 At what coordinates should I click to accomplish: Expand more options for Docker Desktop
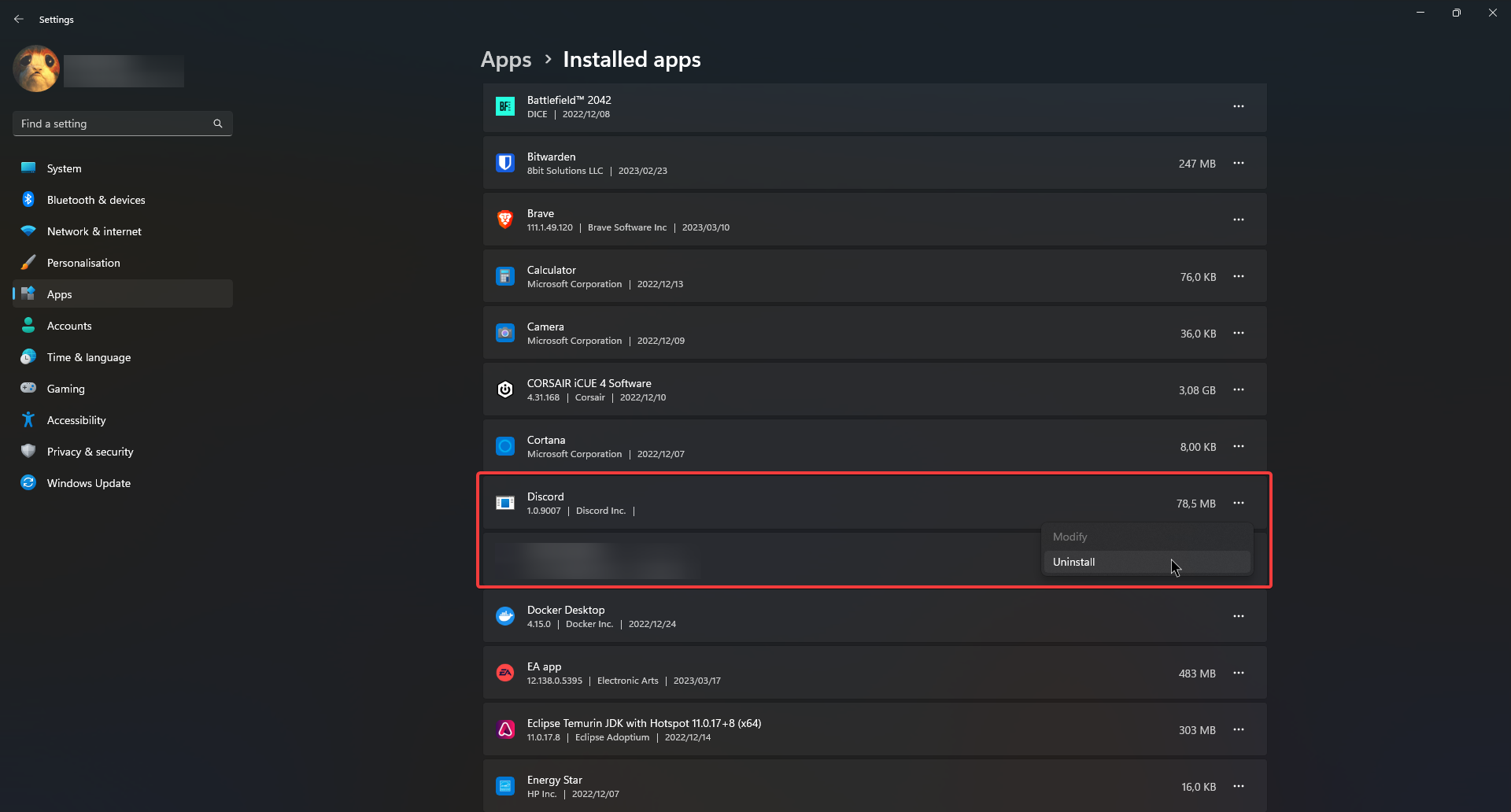pyautogui.click(x=1238, y=616)
